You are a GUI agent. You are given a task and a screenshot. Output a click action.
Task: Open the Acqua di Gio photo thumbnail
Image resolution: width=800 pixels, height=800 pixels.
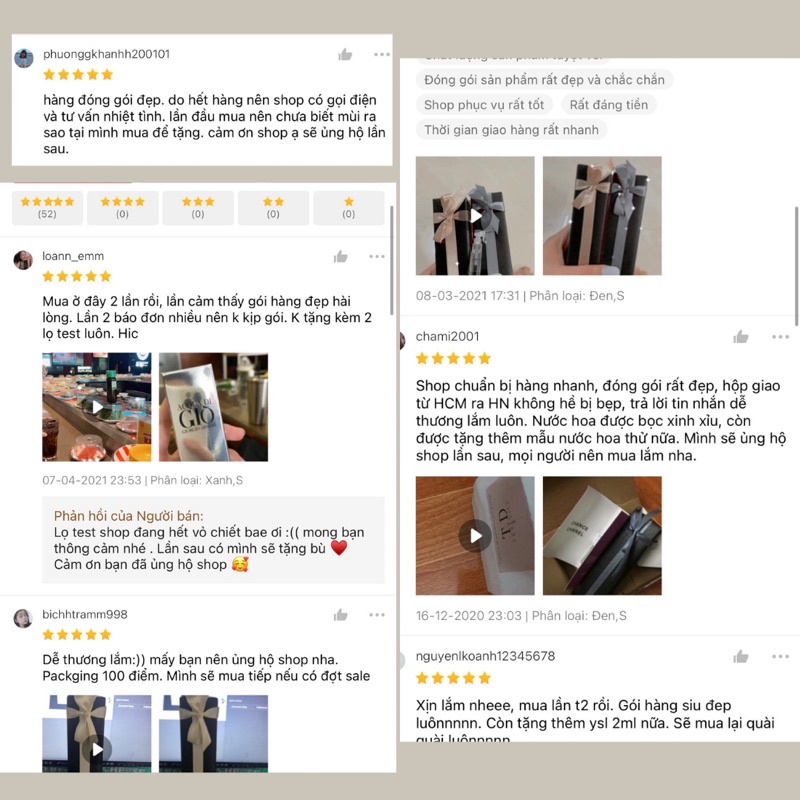pos(213,407)
